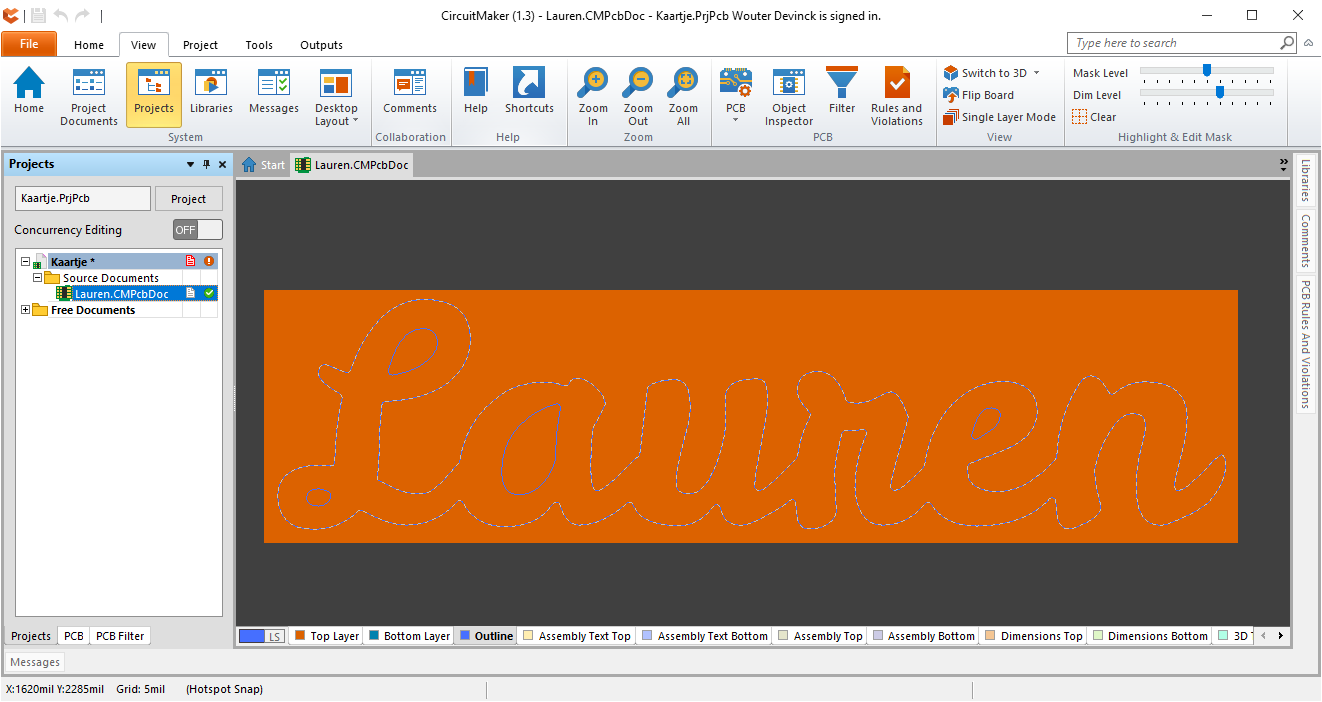
Task: Open the Libraries side panel tab
Action: point(1305,181)
